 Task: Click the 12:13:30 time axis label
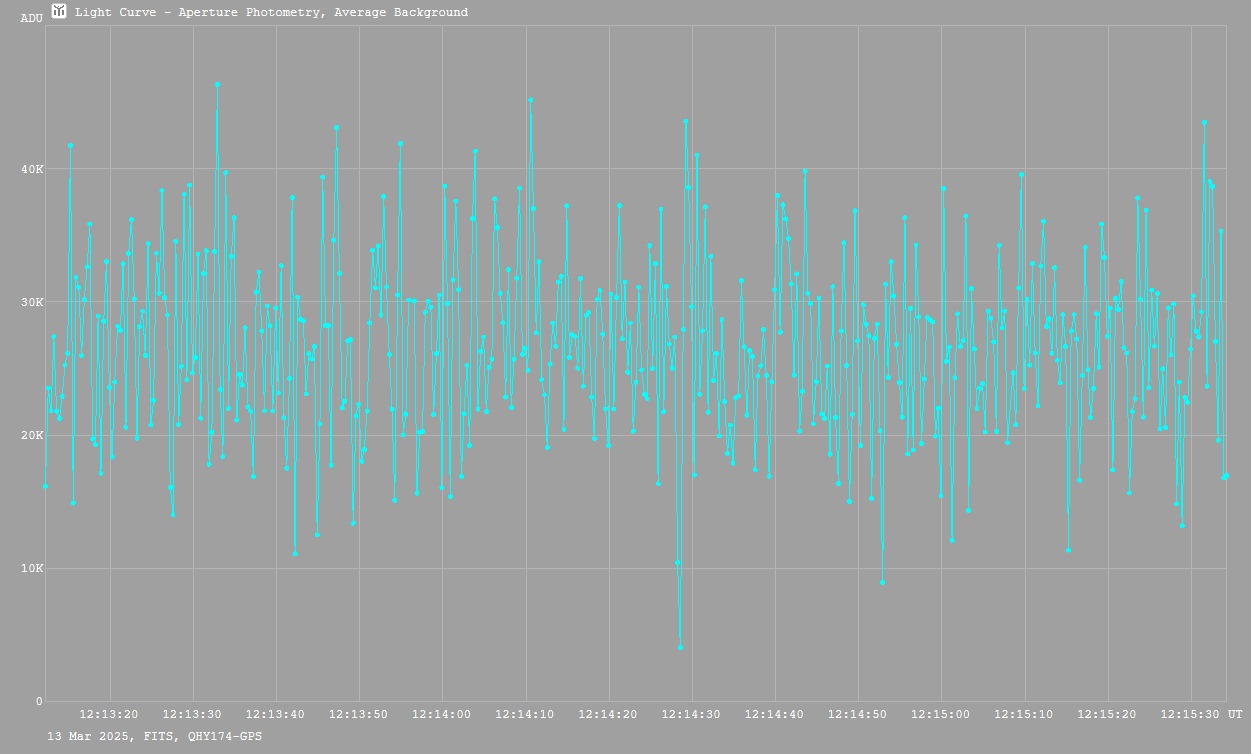click(192, 714)
